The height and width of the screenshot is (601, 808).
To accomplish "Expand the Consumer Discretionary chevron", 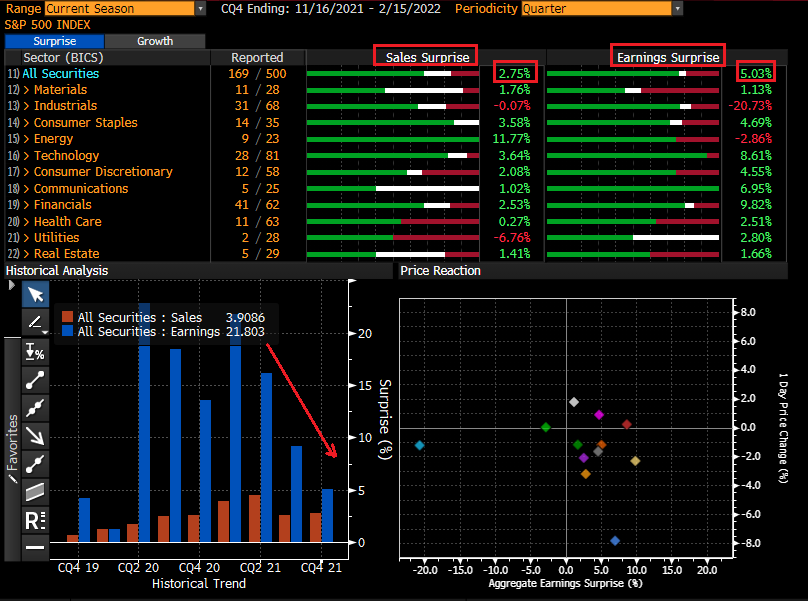I will [x=26, y=172].
